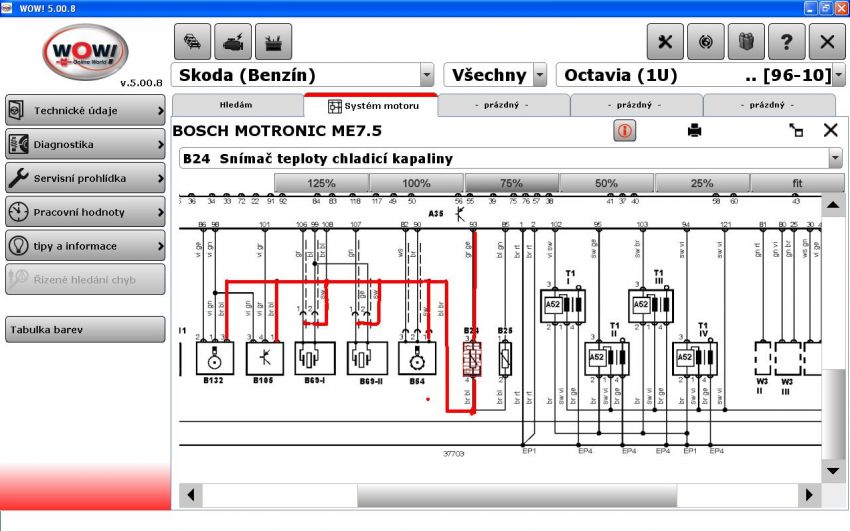Open the tools settings wrench icon
The image size is (850, 531).
pyautogui.click(x=665, y=41)
